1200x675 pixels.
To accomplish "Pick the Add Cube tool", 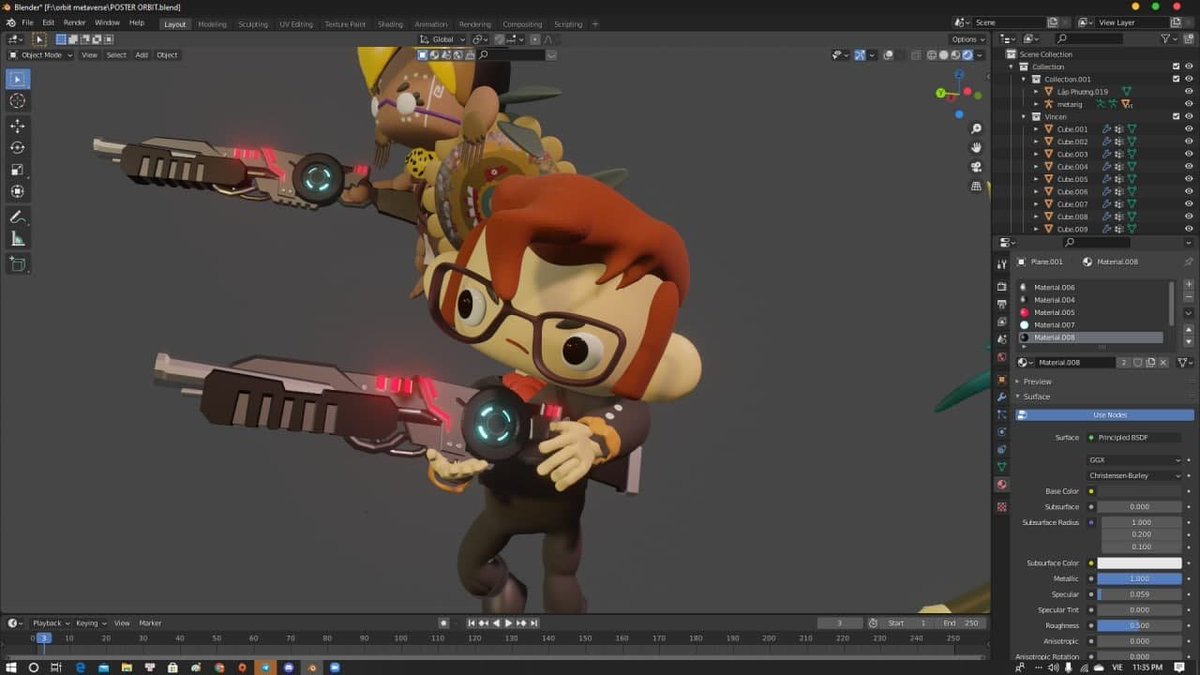I will [x=18, y=264].
